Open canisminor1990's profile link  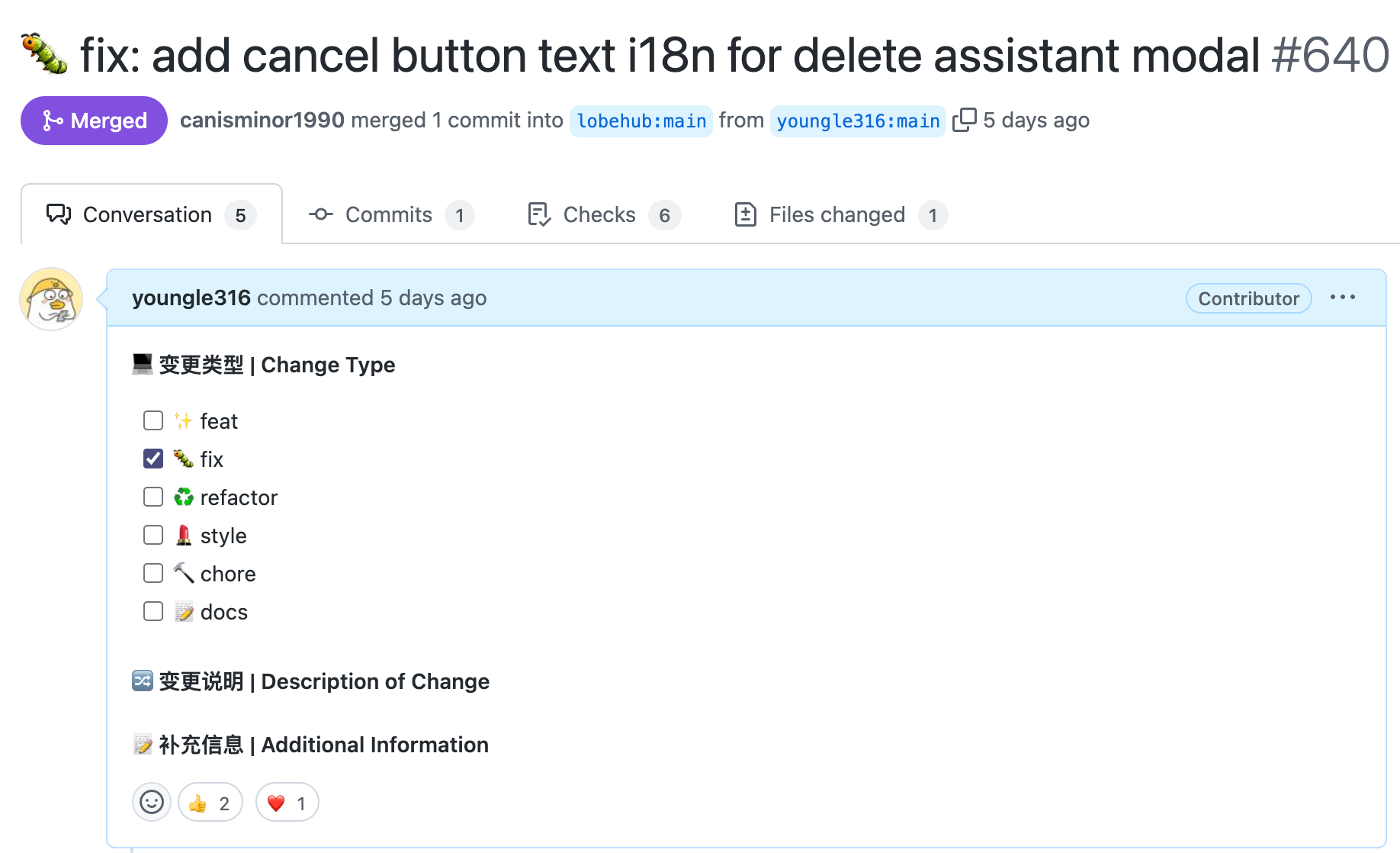(x=262, y=120)
